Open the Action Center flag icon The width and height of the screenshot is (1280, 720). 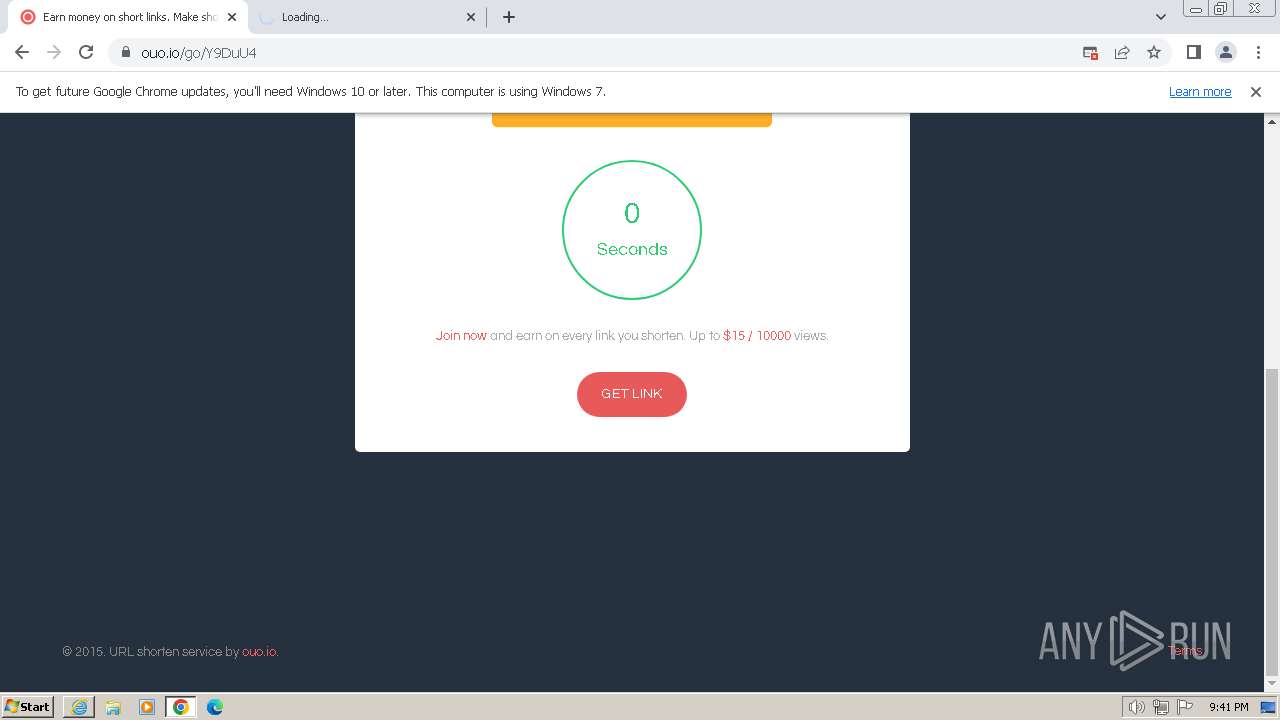pos(1186,707)
